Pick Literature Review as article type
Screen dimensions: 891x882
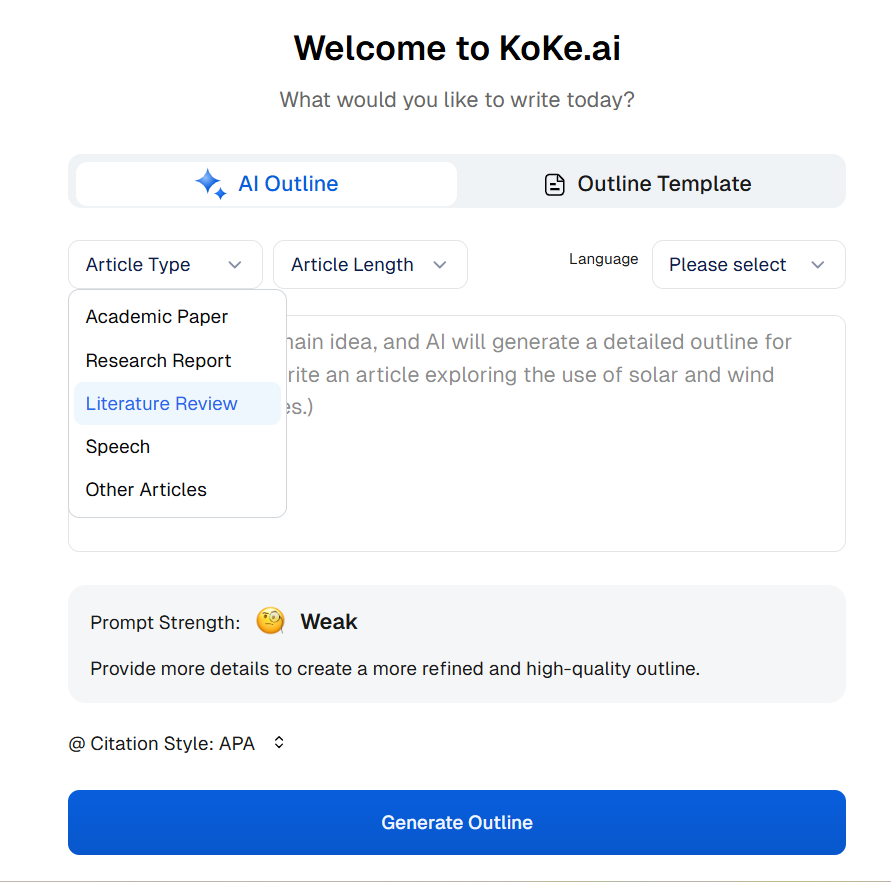162,404
